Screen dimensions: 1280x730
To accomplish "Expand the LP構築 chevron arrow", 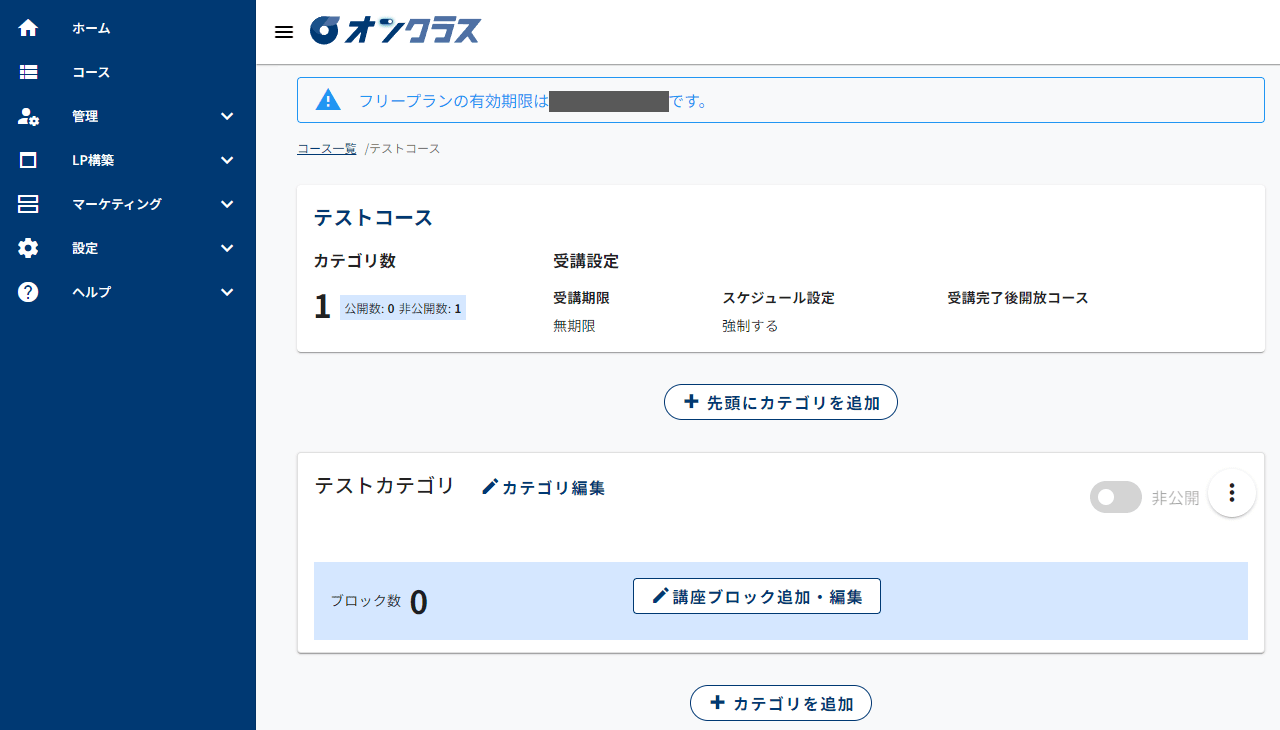I will [x=227, y=160].
